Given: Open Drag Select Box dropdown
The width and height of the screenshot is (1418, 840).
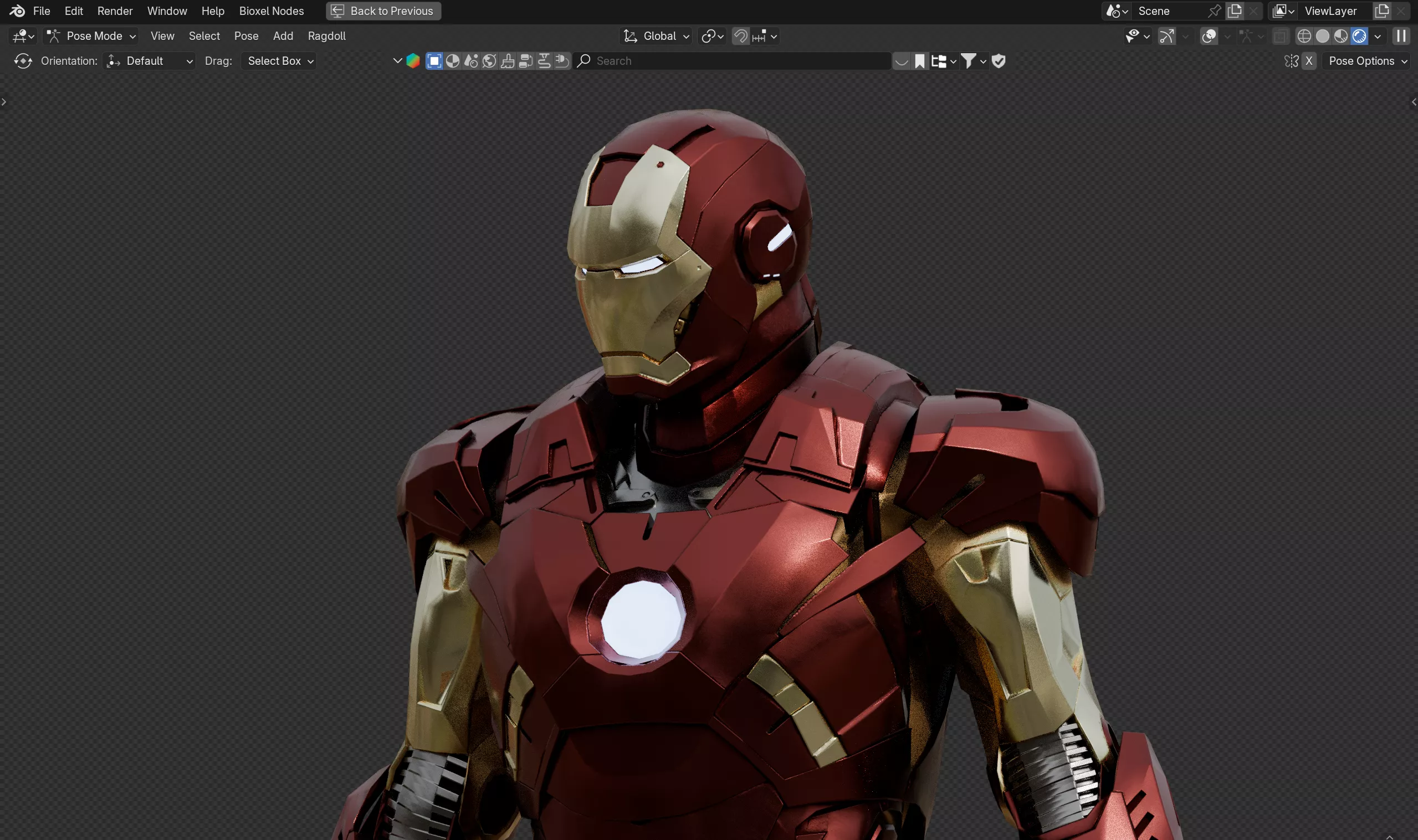Looking at the screenshot, I should pyautogui.click(x=279, y=61).
